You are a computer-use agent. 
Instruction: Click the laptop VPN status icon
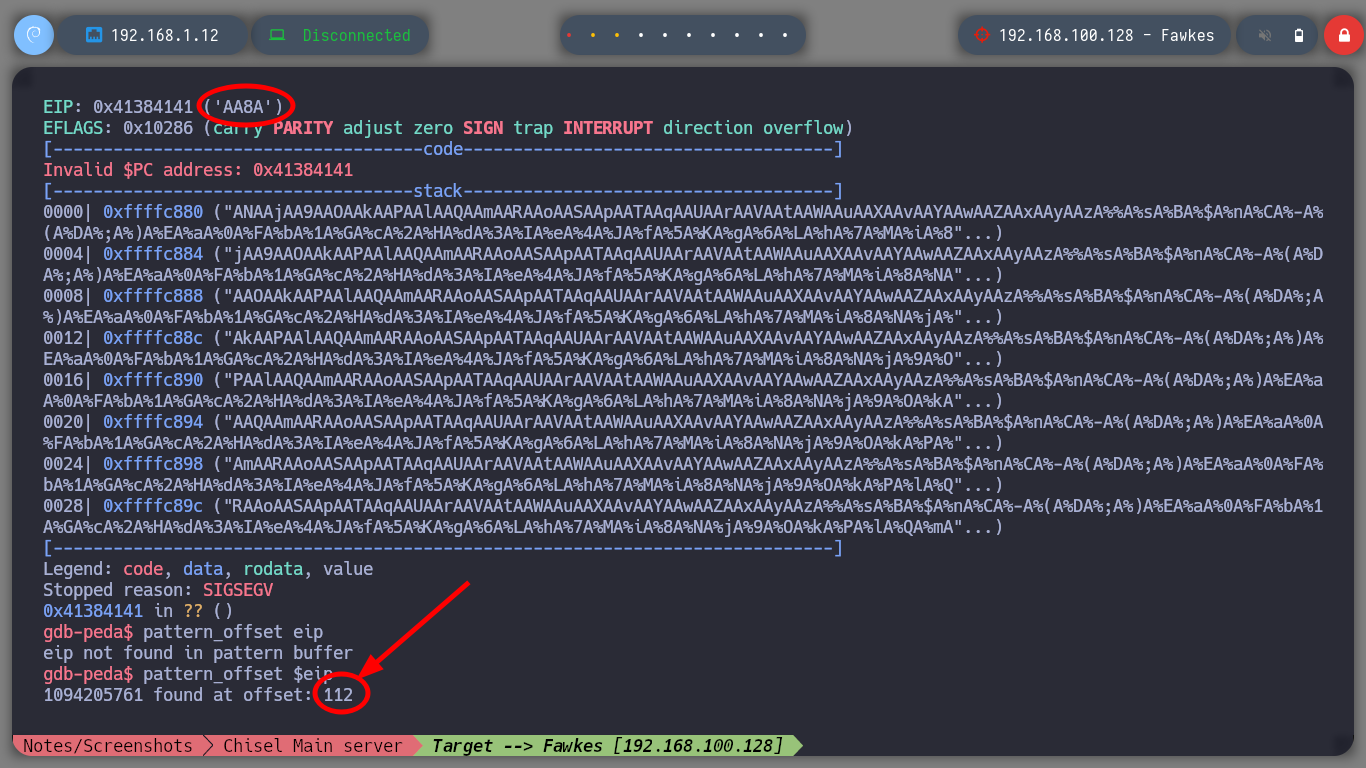point(278,35)
